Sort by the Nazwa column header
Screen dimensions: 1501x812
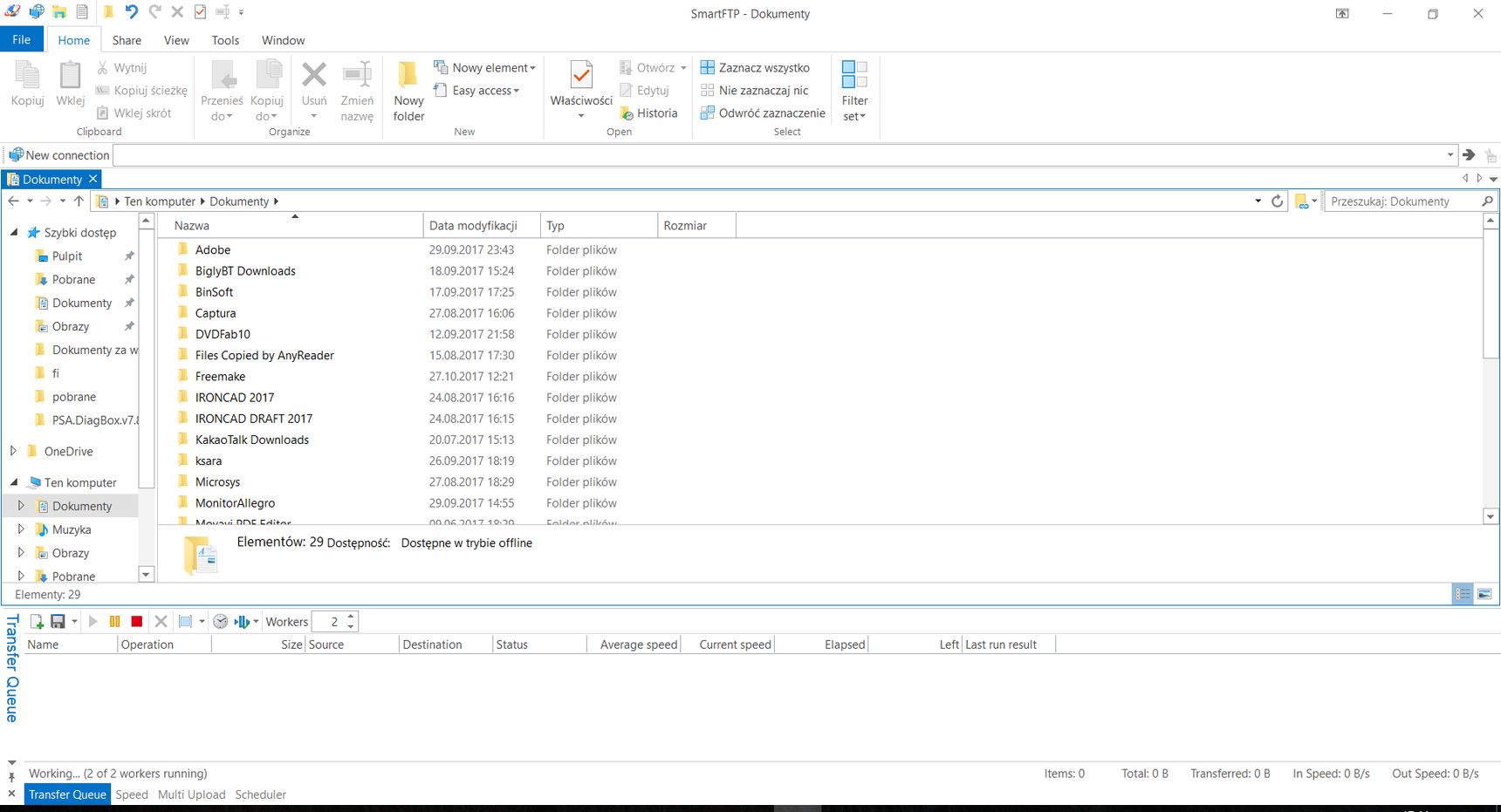[x=290, y=225]
